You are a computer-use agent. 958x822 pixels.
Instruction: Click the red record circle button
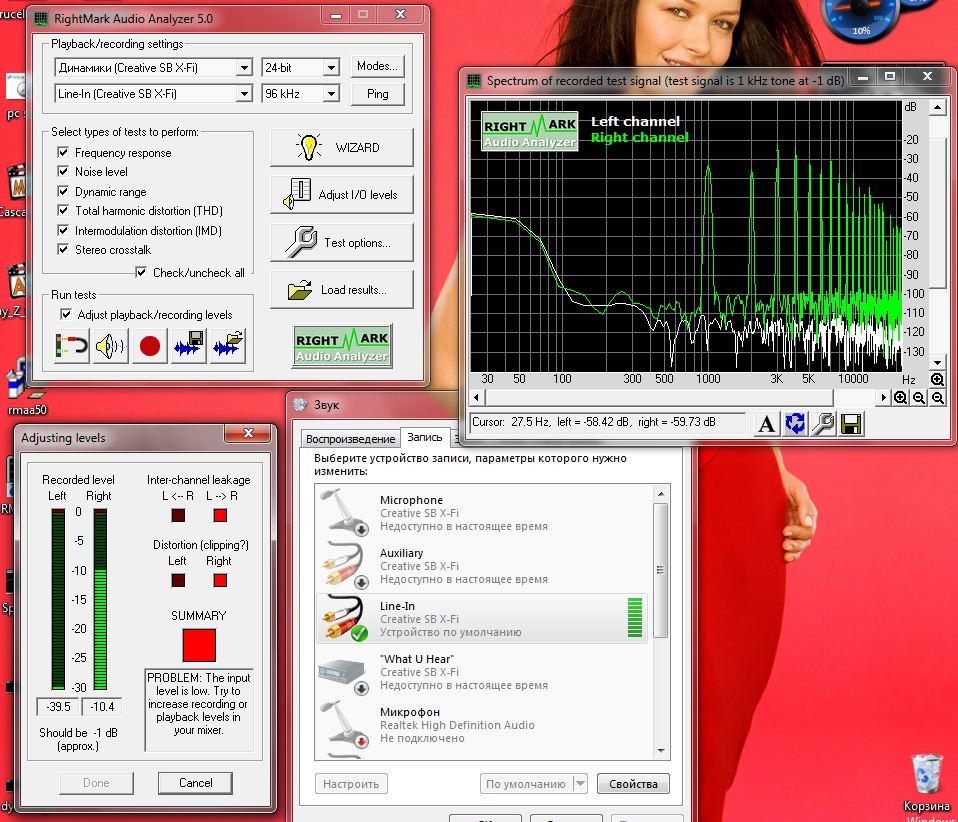coord(150,347)
